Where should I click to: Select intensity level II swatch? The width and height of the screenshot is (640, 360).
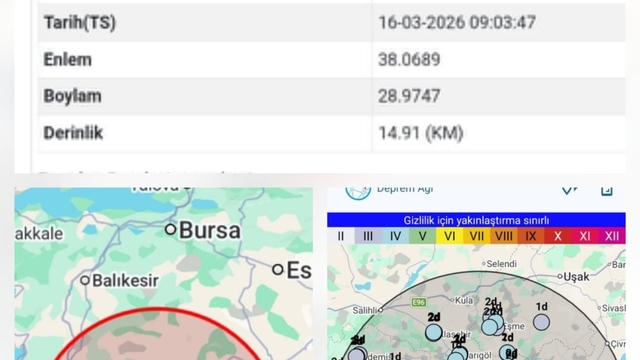coord(341,236)
